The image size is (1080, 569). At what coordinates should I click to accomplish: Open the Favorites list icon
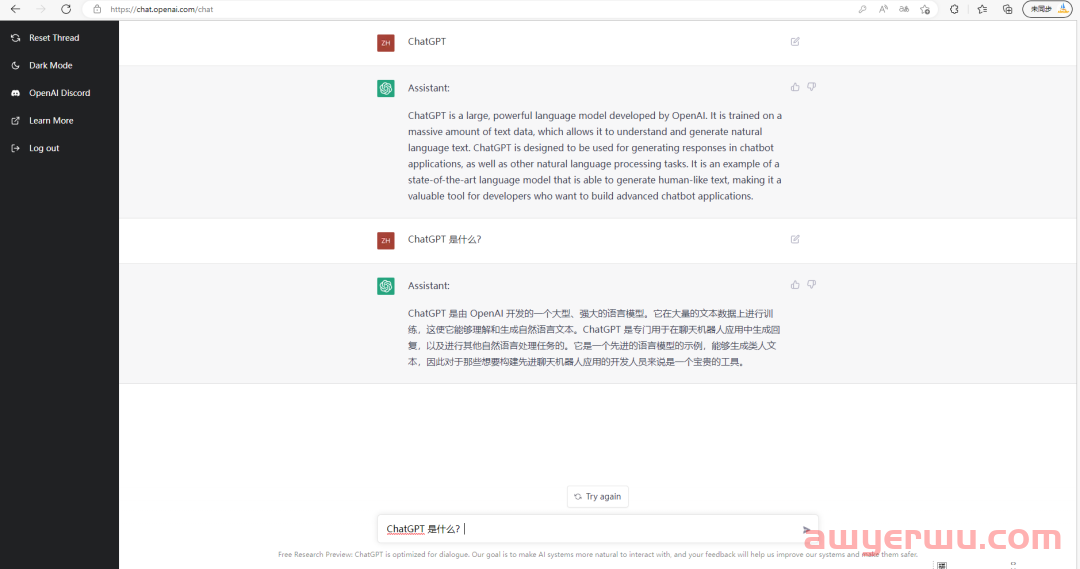pyautogui.click(x=982, y=9)
